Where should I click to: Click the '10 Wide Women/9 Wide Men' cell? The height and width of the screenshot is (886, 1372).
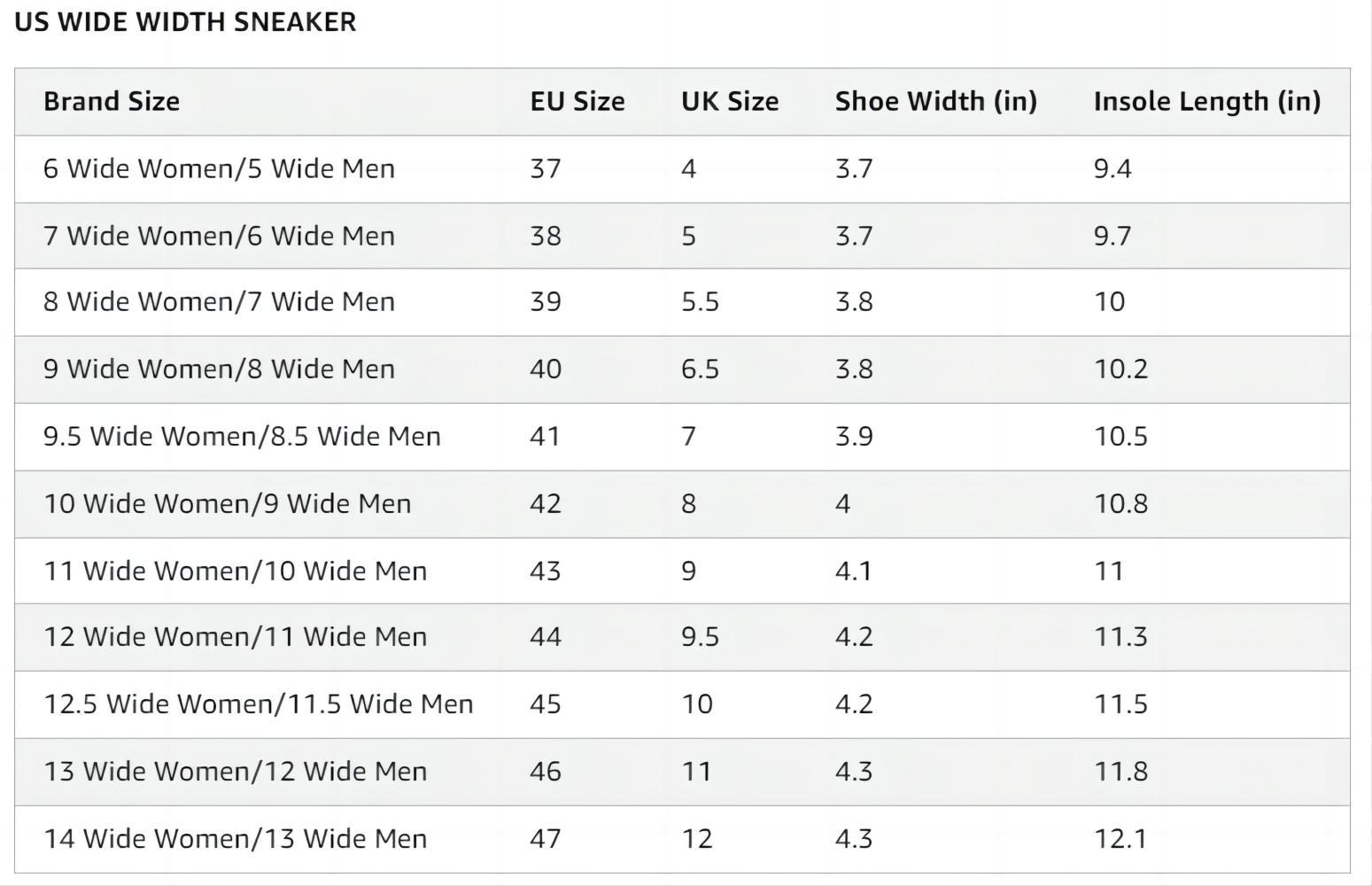click(227, 504)
